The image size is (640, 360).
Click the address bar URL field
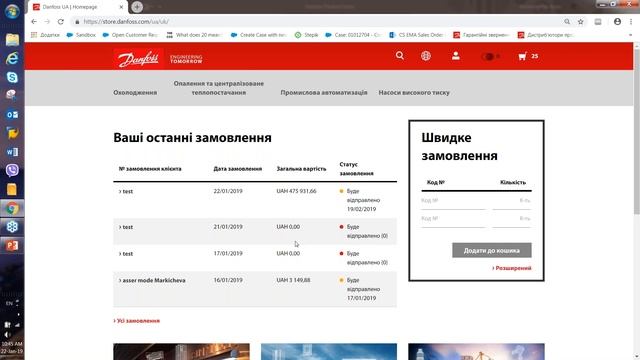pyautogui.click(x=314, y=22)
